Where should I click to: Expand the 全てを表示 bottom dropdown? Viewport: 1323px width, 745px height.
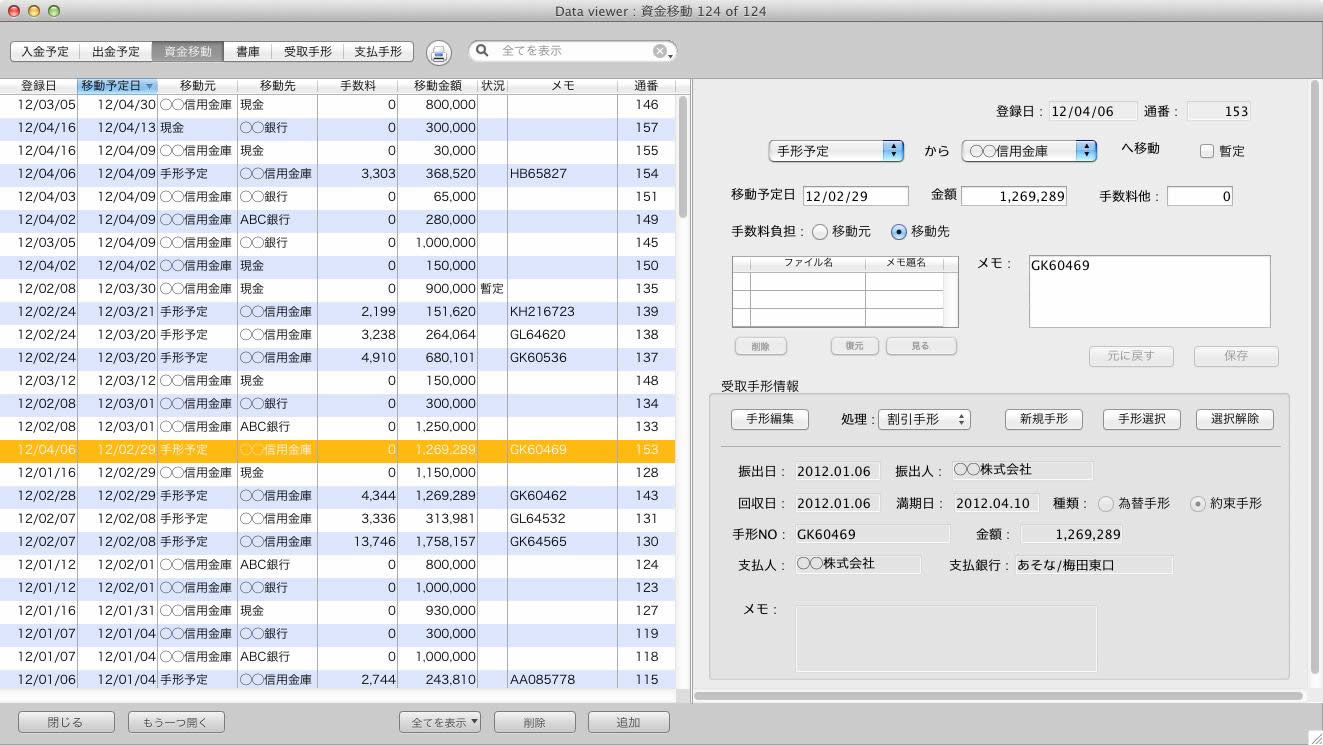tap(440, 722)
